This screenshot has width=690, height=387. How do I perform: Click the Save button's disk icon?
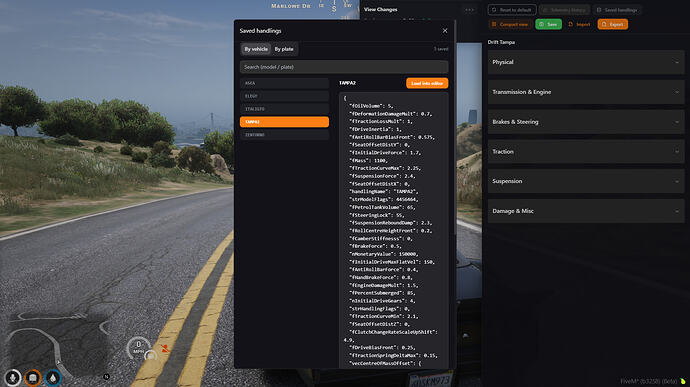click(x=542, y=24)
